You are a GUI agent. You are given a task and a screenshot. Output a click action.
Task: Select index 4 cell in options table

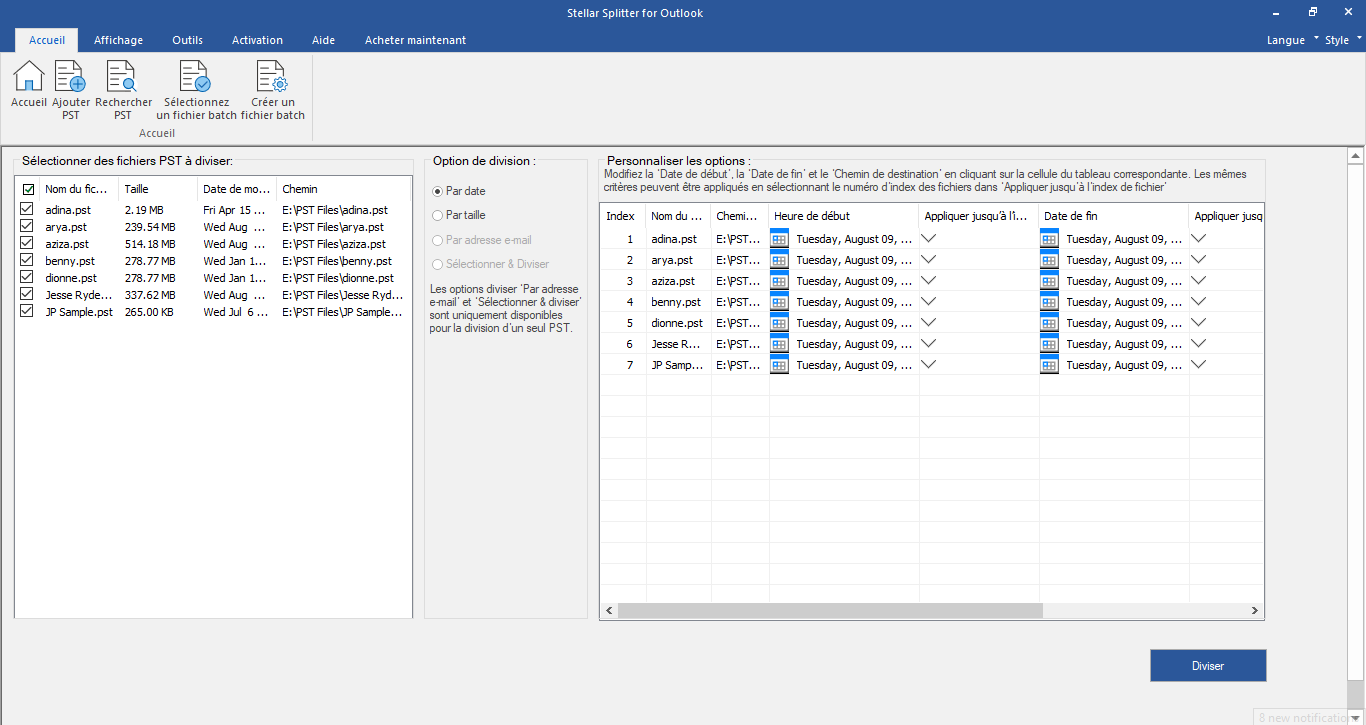click(x=629, y=302)
